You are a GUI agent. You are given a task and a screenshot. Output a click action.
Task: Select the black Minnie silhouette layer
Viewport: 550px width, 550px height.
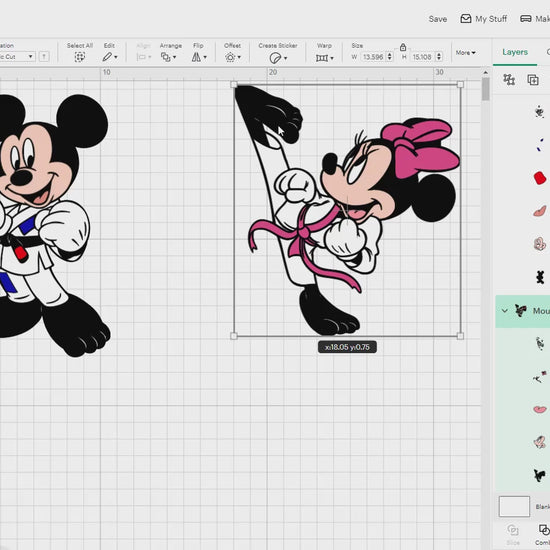(539, 475)
